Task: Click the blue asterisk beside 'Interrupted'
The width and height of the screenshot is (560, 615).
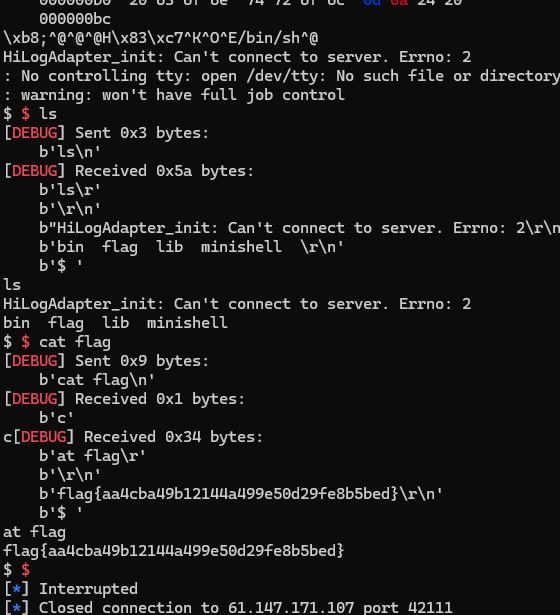Action: (16, 589)
